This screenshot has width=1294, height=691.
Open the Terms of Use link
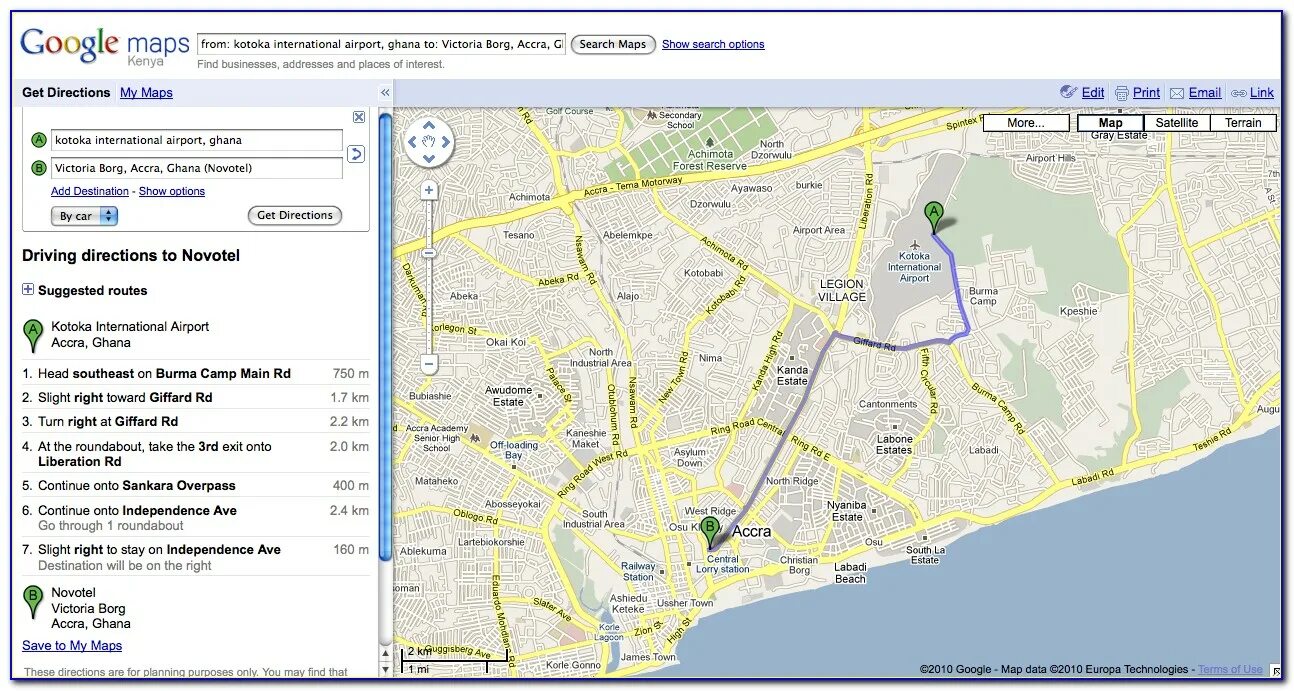click(x=1230, y=669)
